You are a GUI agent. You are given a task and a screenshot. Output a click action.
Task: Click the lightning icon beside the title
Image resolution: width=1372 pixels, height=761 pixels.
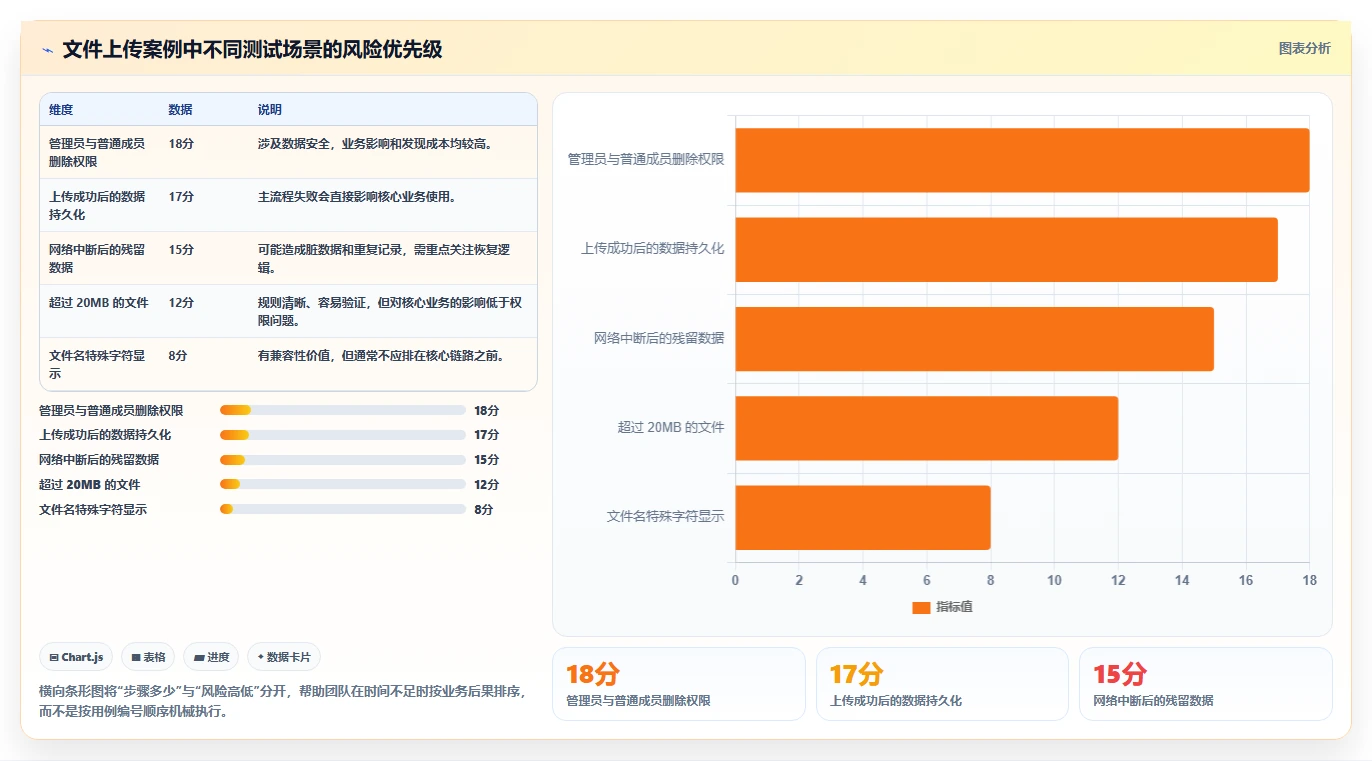click(47, 50)
